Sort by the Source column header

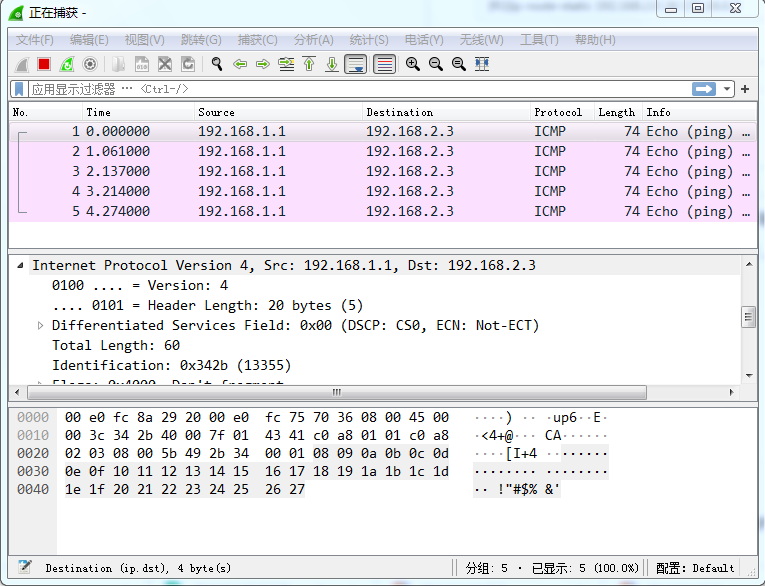[x=279, y=112]
